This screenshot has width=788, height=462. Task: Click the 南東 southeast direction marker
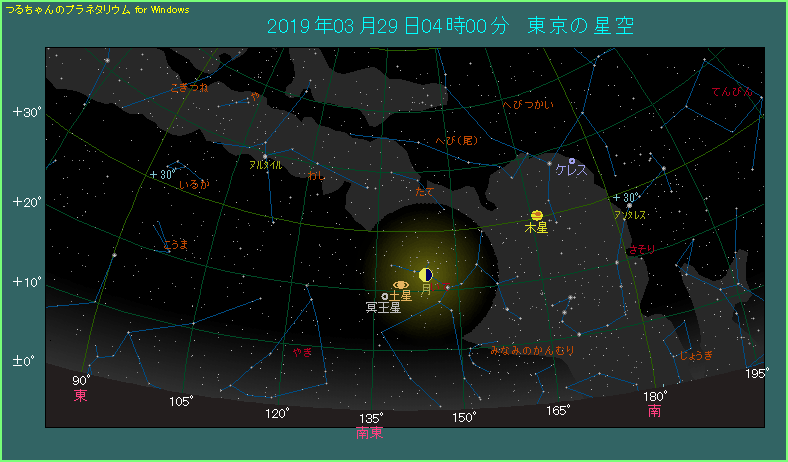369,433
